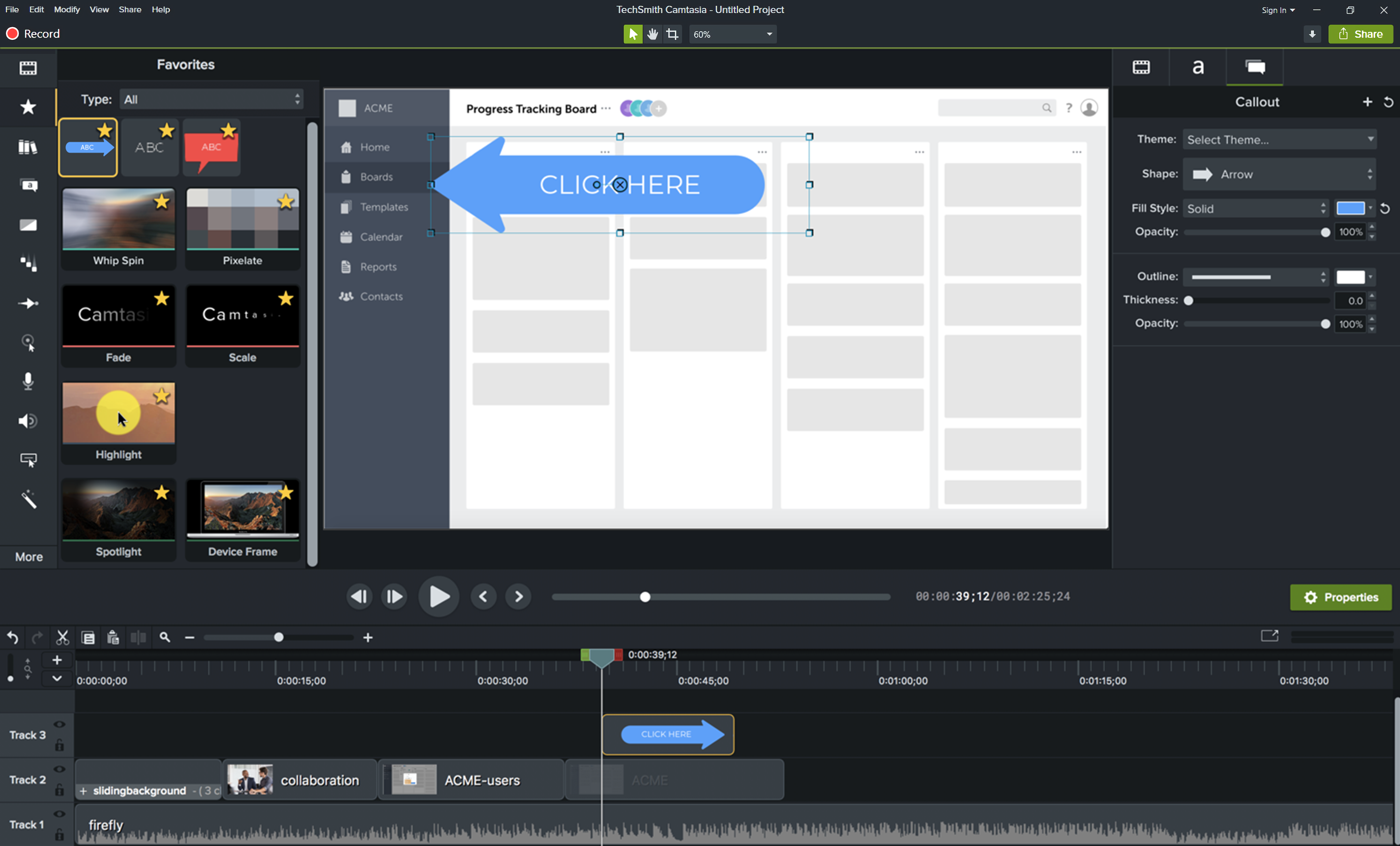Select the Crop tool in the toolbar
Image resolution: width=1400 pixels, height=846 pixels.
pos(672,34)
